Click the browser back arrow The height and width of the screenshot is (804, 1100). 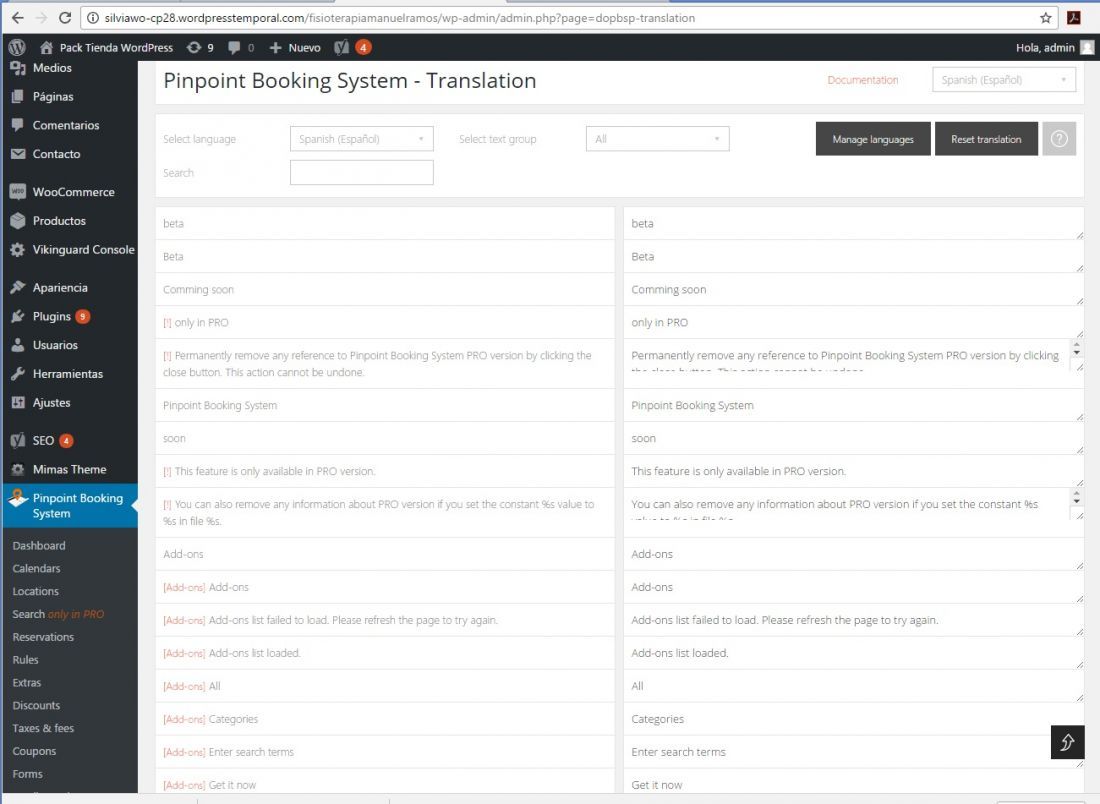point(18,18)
